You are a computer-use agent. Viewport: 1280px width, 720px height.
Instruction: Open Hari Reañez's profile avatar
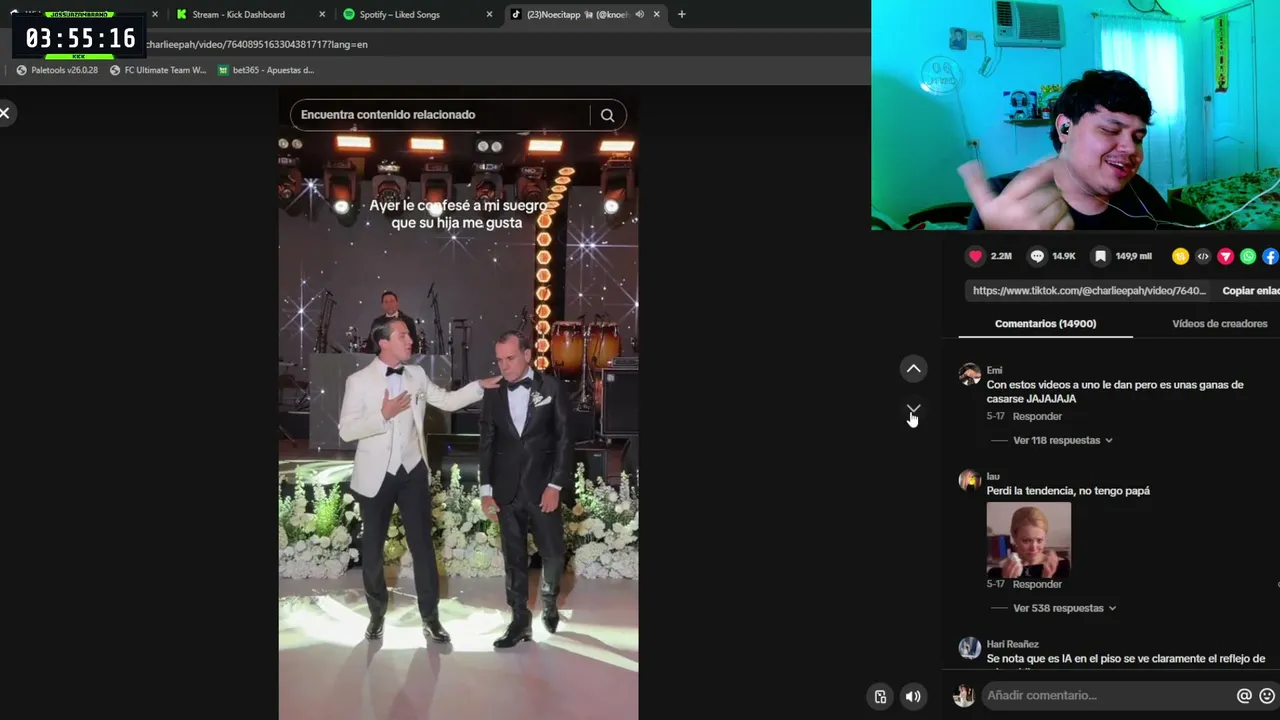click(969, 648)
